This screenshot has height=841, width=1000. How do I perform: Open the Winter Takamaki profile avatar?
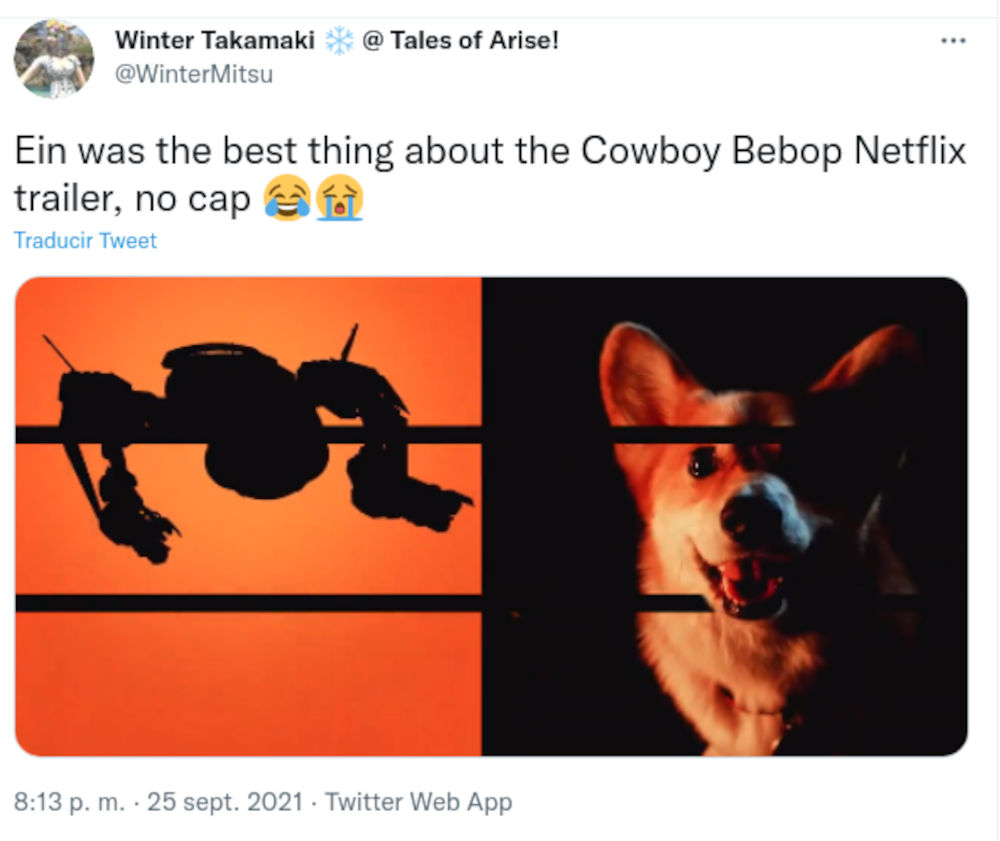point(54,59)
